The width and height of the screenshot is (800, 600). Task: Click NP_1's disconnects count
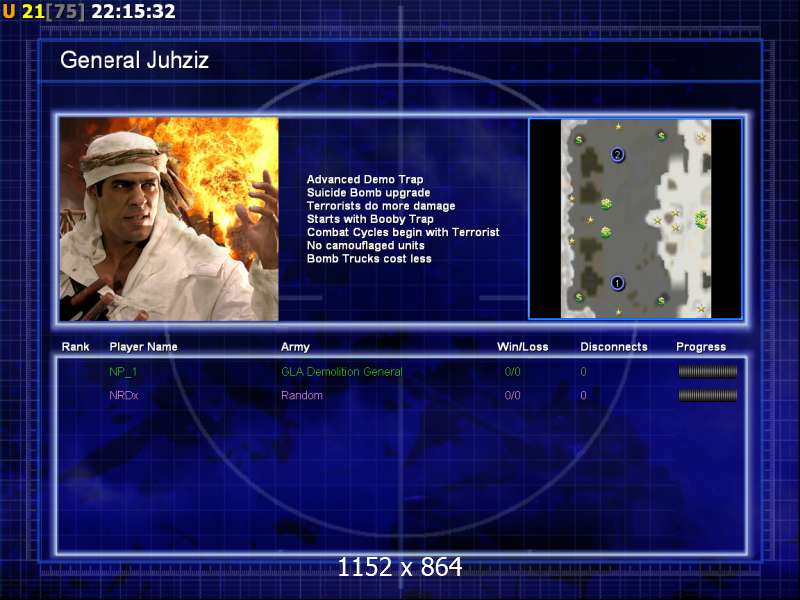tap(583, 372)
